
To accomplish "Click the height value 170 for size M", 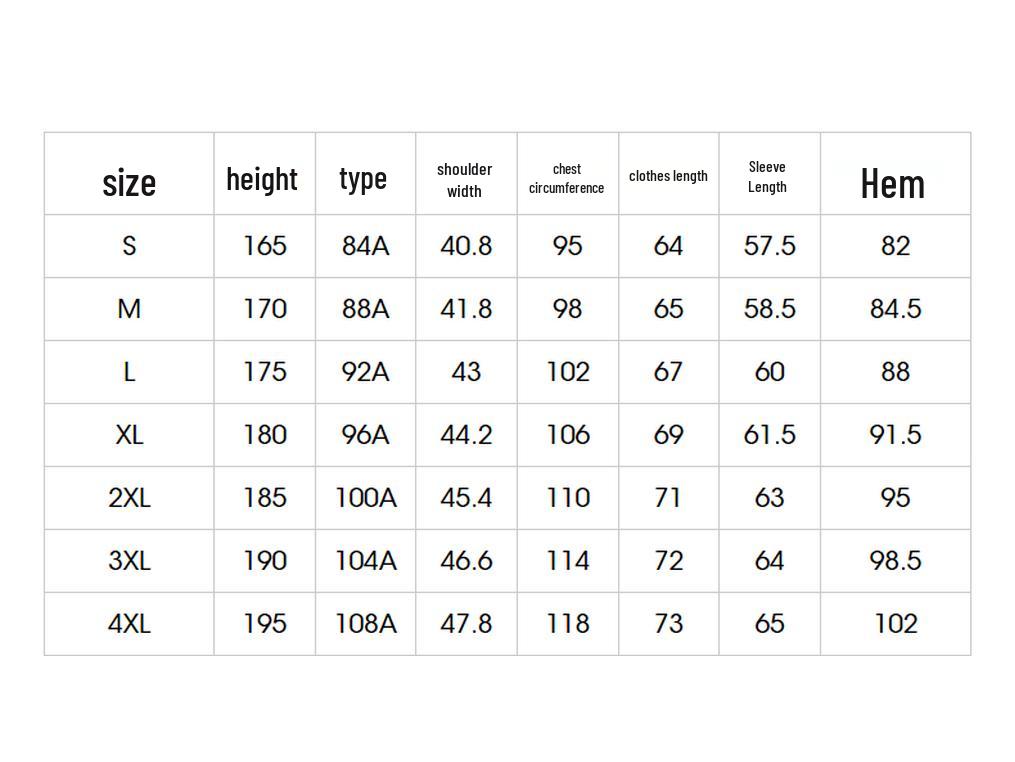I will pyautogui.click(x=265, y=309).
